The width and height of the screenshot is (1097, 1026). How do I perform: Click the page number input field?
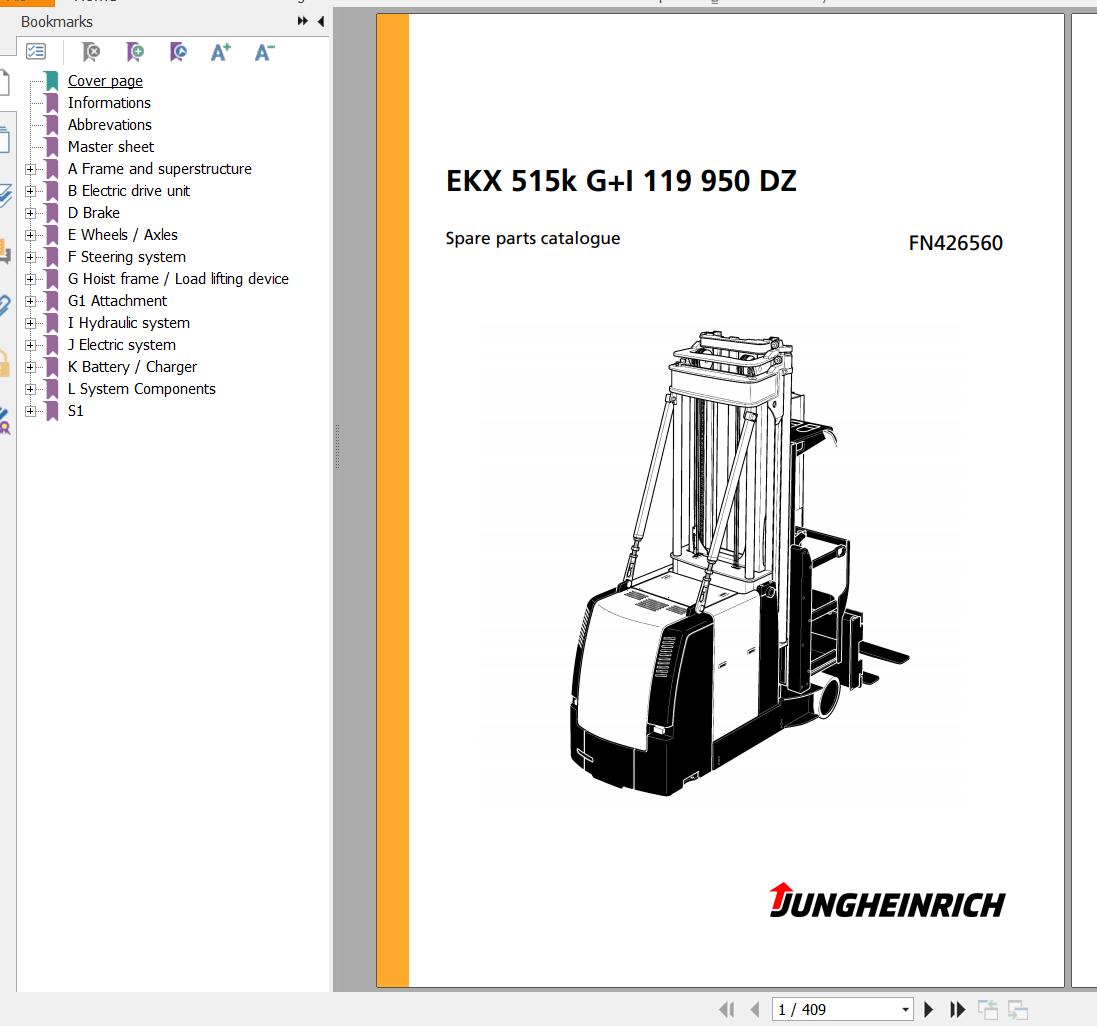(835, 1009)
